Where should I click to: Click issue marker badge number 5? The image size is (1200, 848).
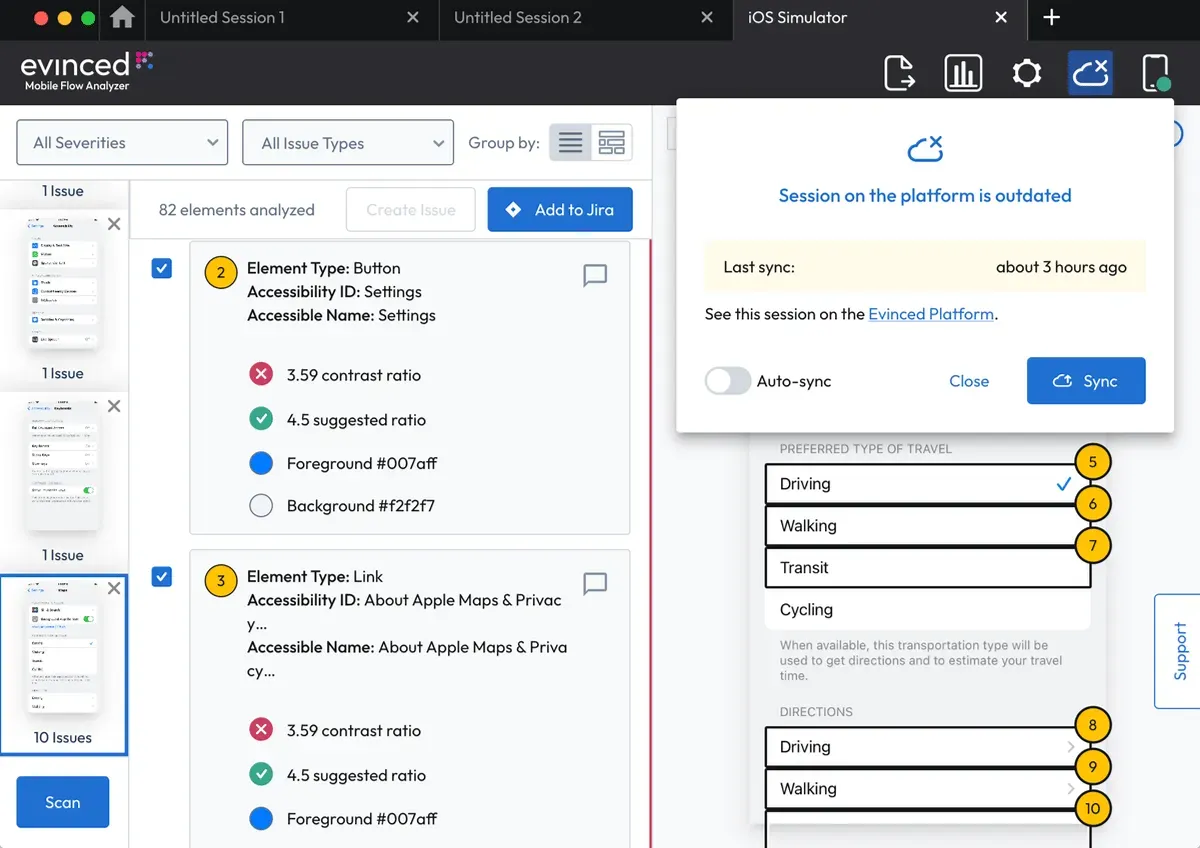1093,462
